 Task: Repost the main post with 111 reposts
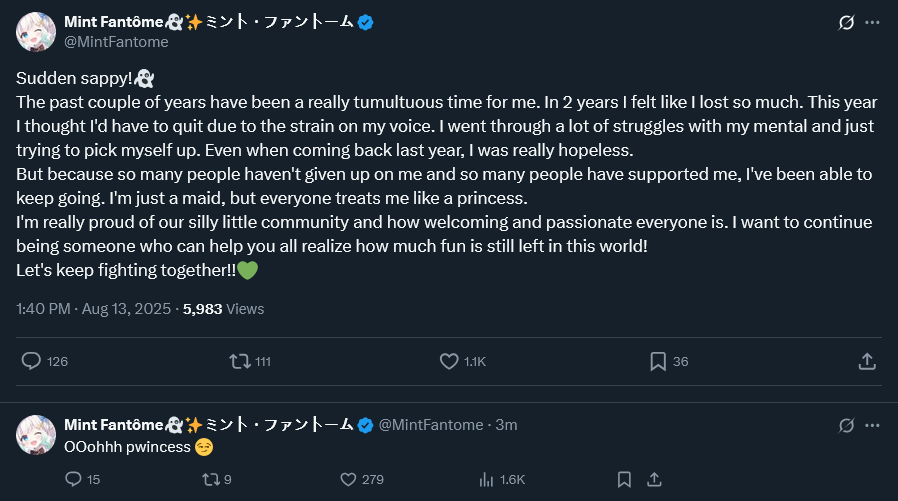click(x=241, y=361)
